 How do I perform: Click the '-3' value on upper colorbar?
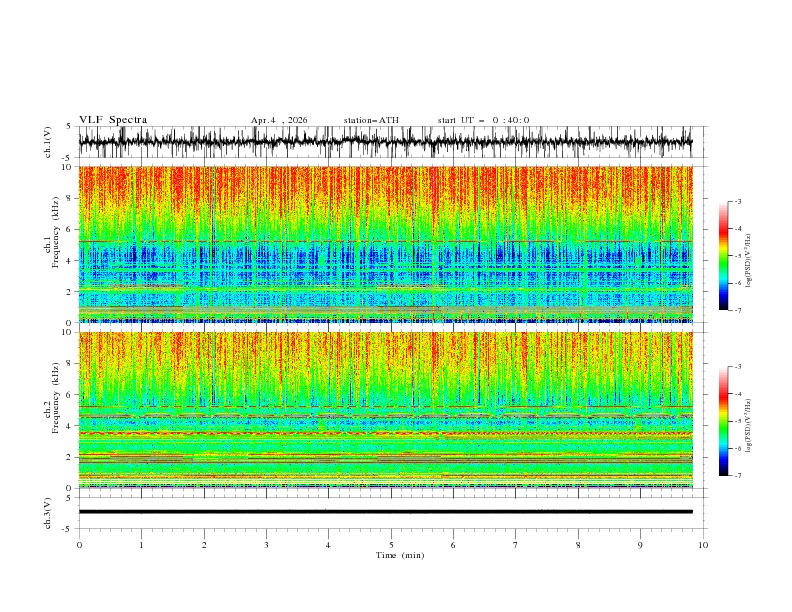coord(738,201)
